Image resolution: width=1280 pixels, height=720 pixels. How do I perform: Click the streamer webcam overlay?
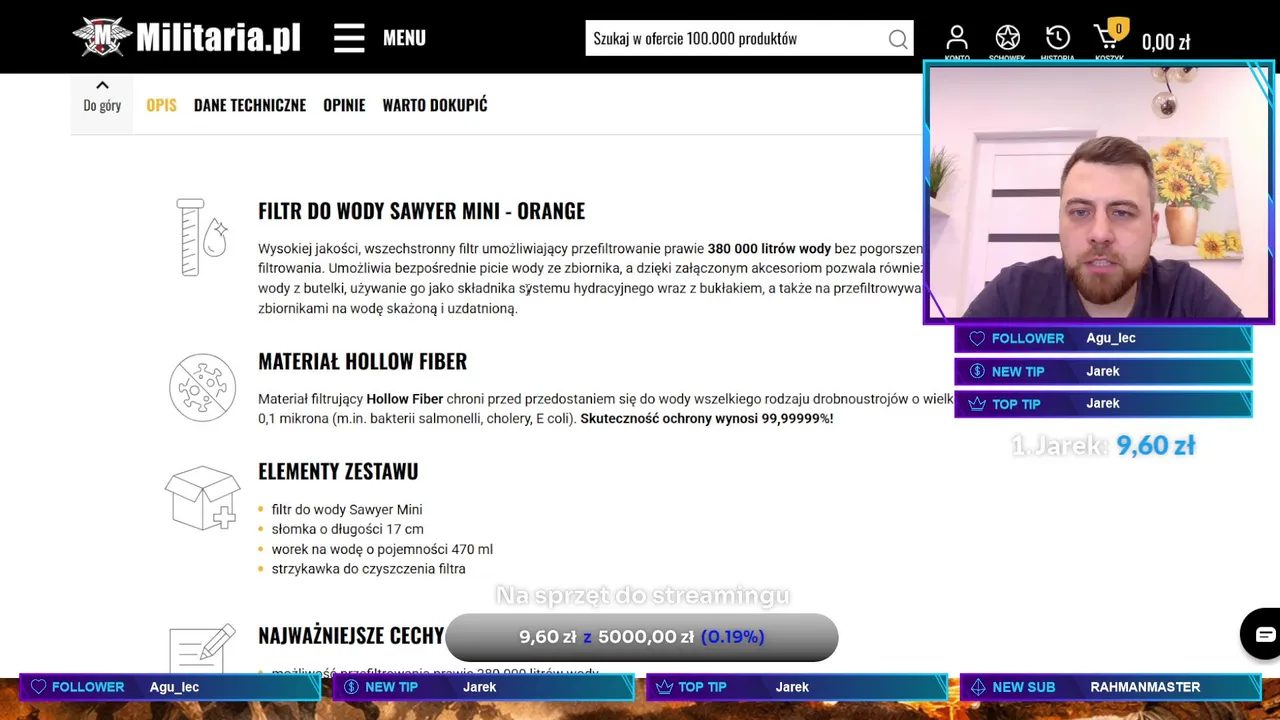click(1099, 193)
